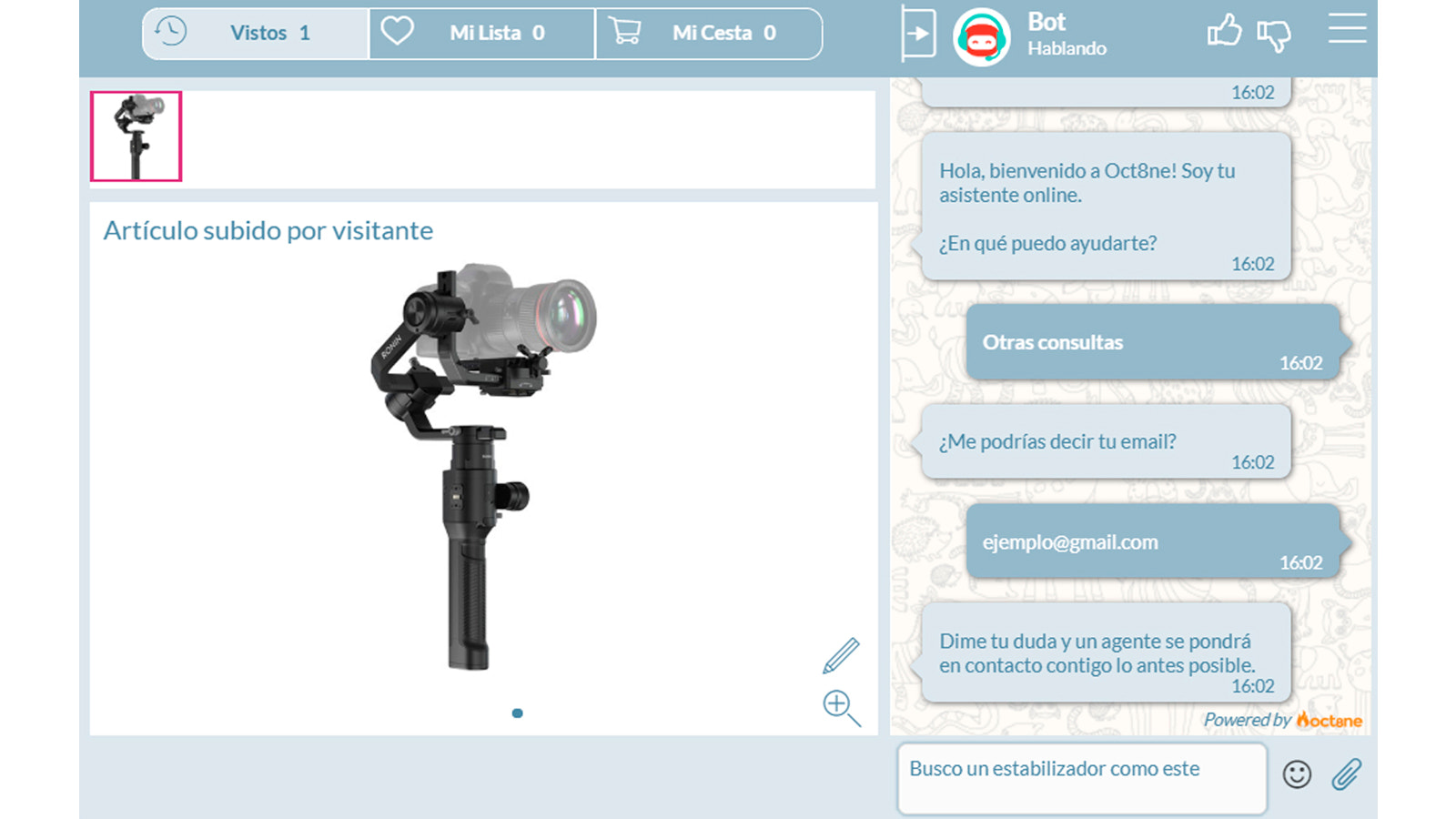Click the shopping cart icon
The height and width of the screenshot is (819, 1456).
coord(624,32)
